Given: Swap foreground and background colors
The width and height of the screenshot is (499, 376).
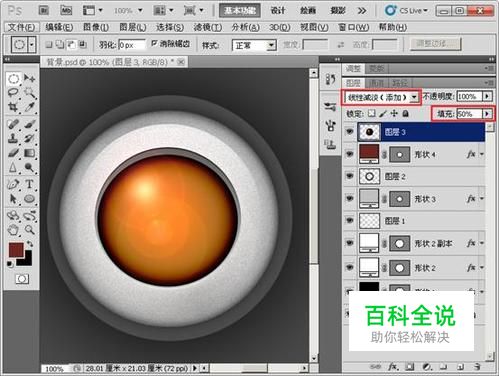Looking at the screenshot, I should tap(30, 244).
